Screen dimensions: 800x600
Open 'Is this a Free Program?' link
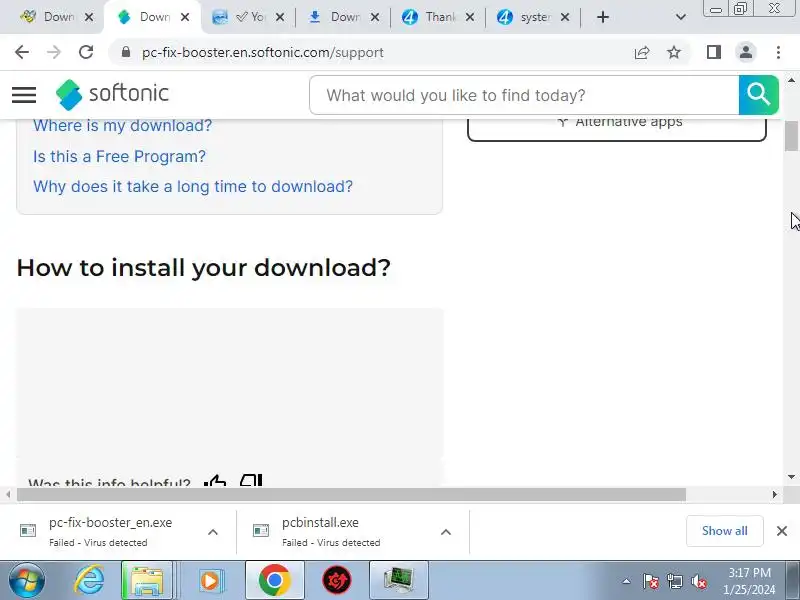(x=119, y=156)
